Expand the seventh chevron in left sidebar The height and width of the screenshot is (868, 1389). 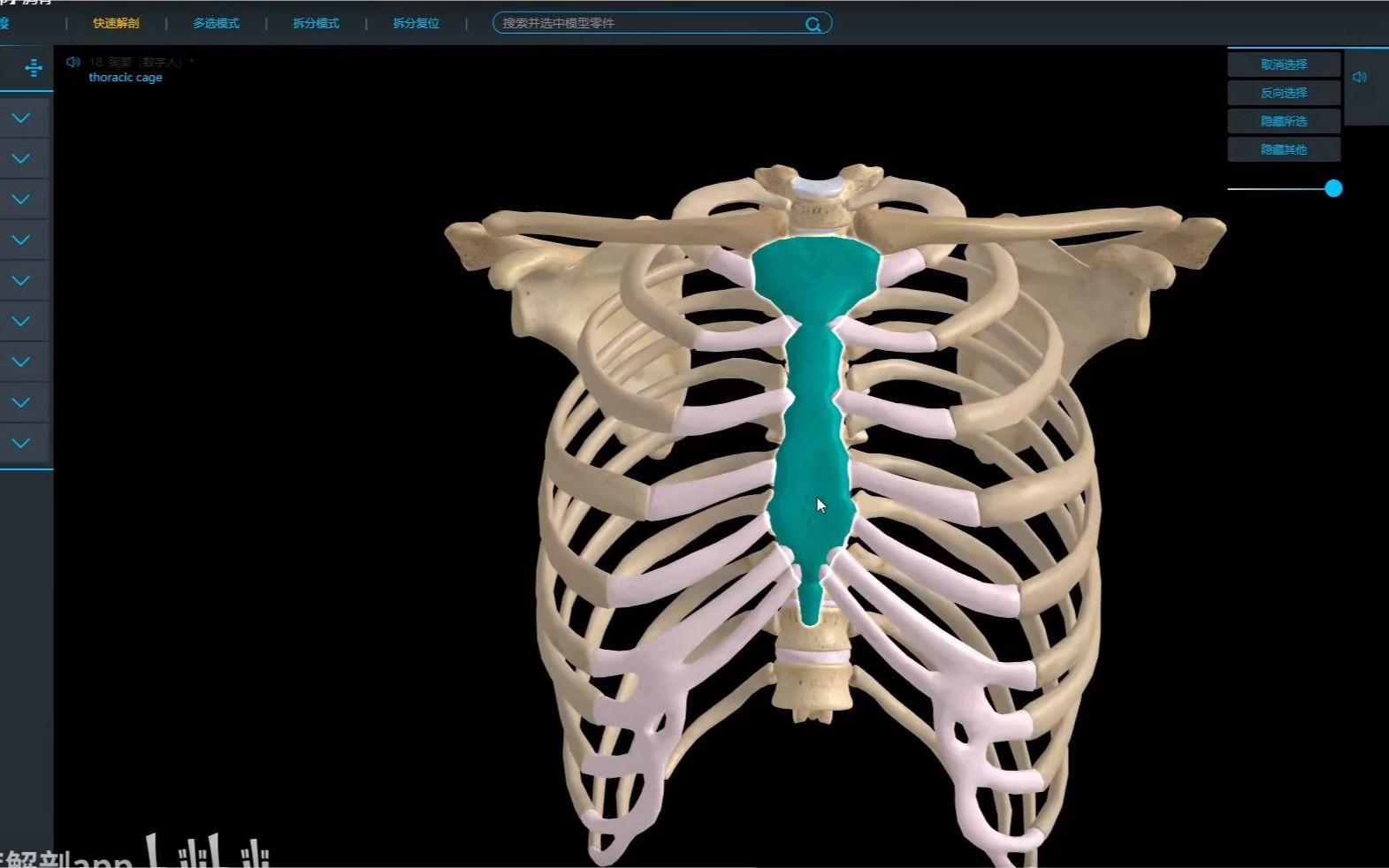(21, 362)
